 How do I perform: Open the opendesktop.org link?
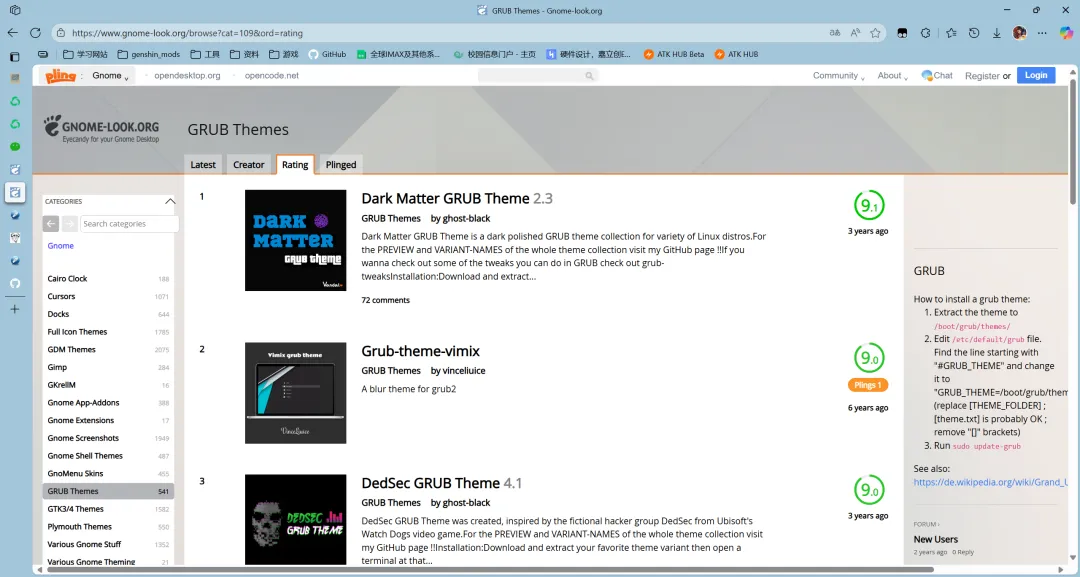pos(187,76)
